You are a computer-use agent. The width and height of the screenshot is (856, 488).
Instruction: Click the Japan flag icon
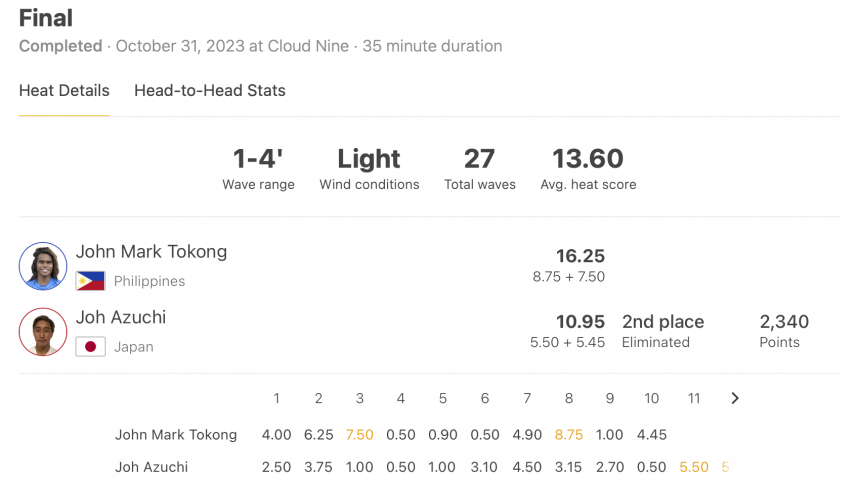pyautogui.click(x=91, y=347)
